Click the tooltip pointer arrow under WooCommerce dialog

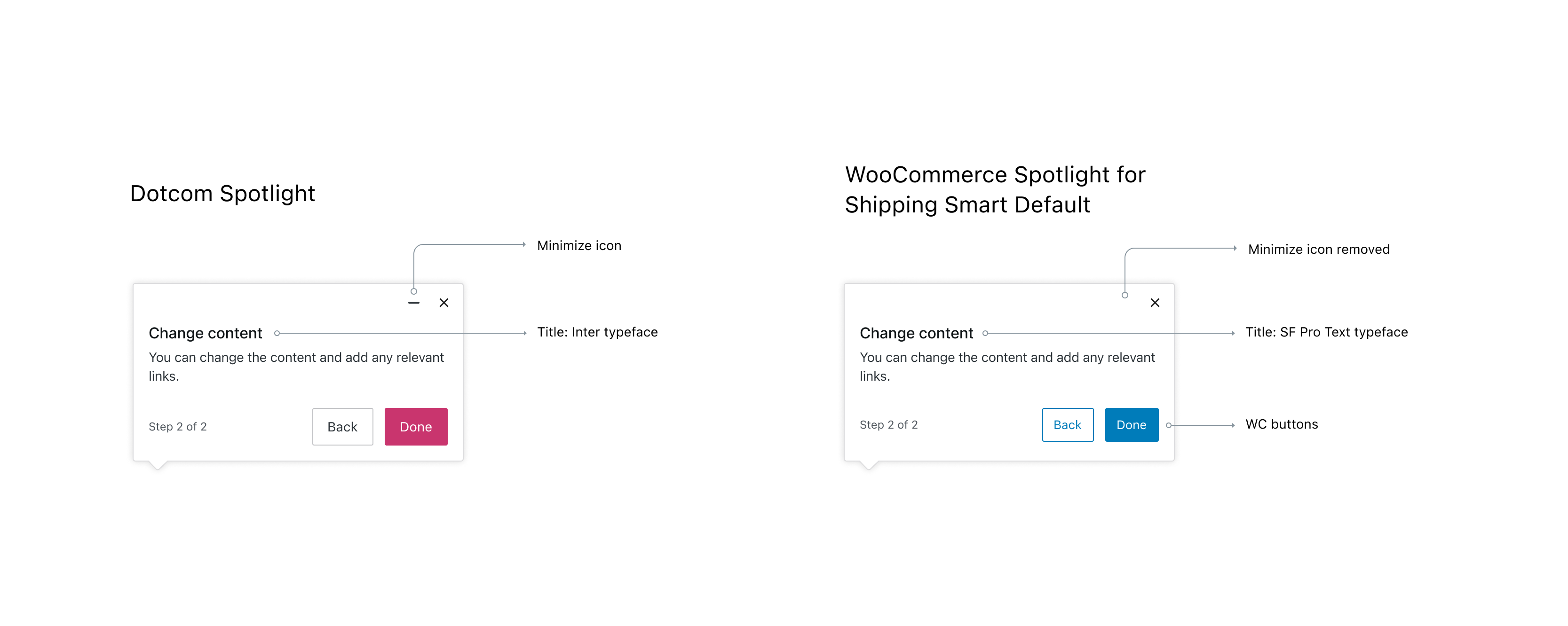coord(869,466)
